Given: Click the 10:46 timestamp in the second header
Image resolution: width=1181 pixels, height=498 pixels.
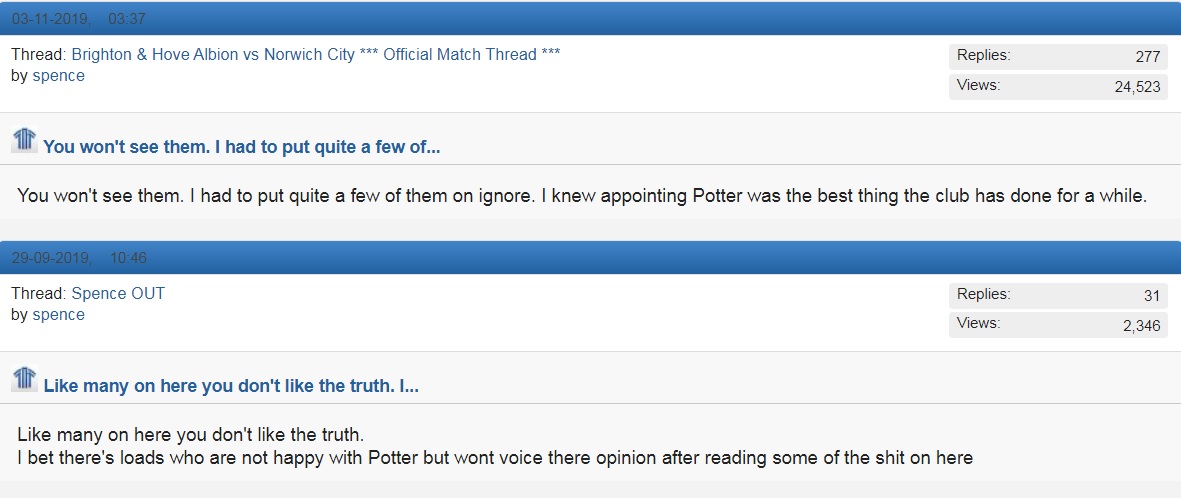Looking at the screenshot, I should tap(128, 258).
